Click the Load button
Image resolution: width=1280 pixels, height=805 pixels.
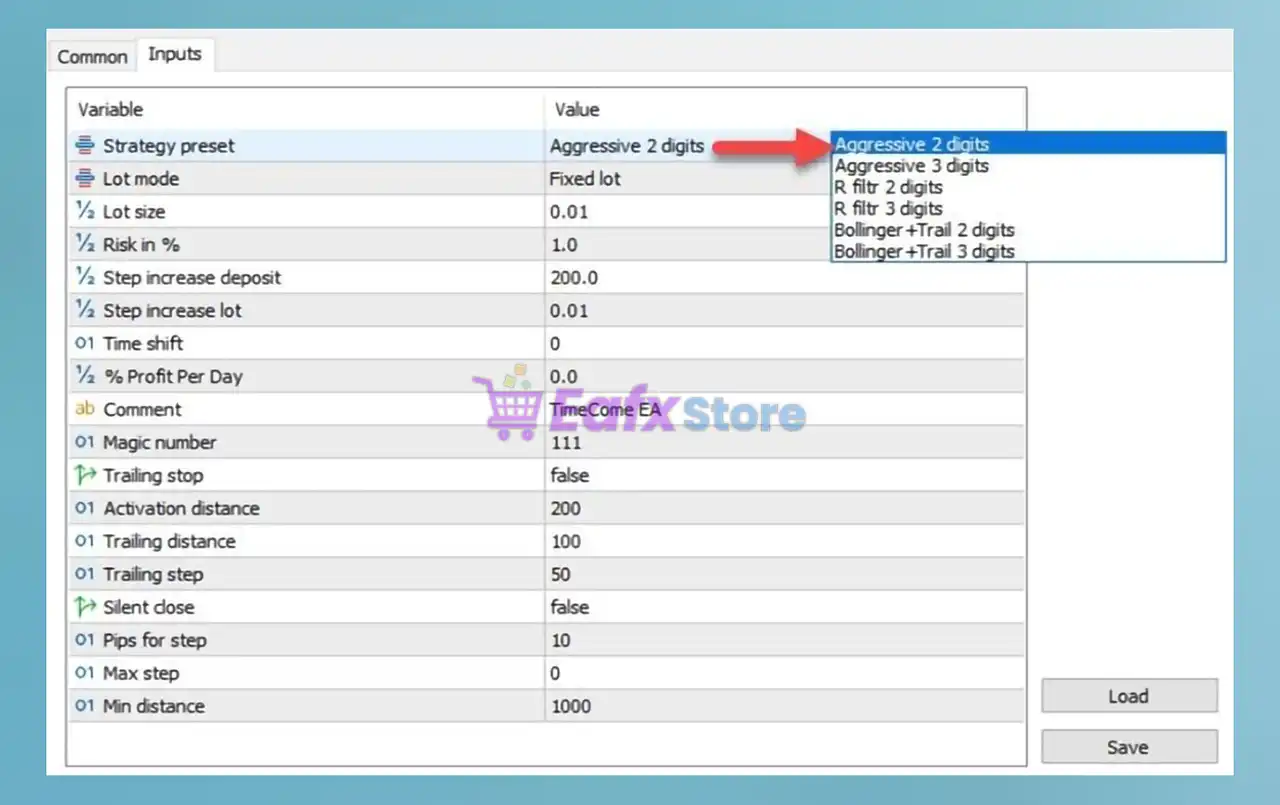tap(1129, 697)
